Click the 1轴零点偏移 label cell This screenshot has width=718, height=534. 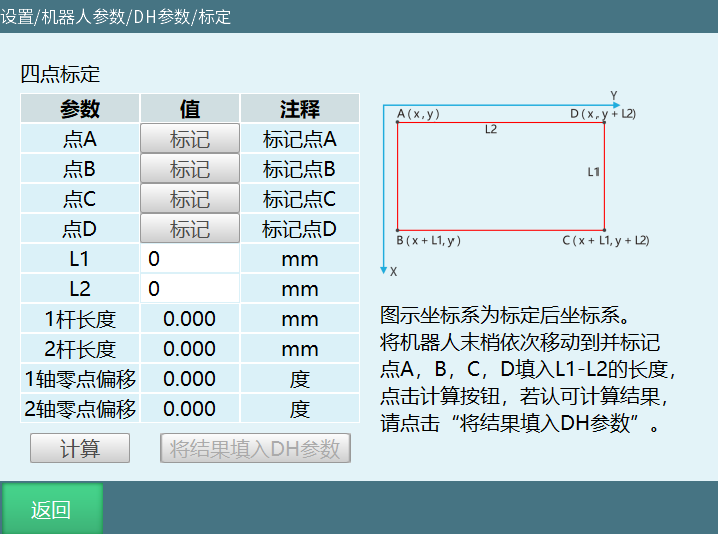pyautogui.click(x=80, y=379)
